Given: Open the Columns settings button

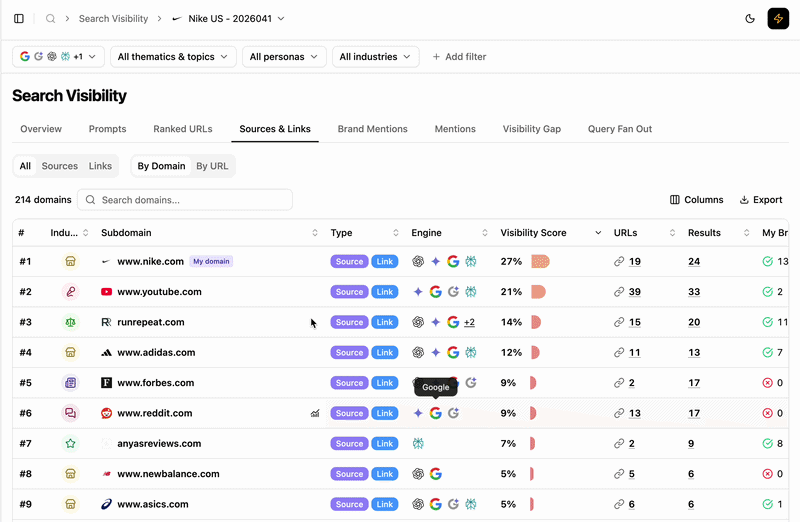Looking at the screenshot, I should pyautogui.click(x=696, y=200).
